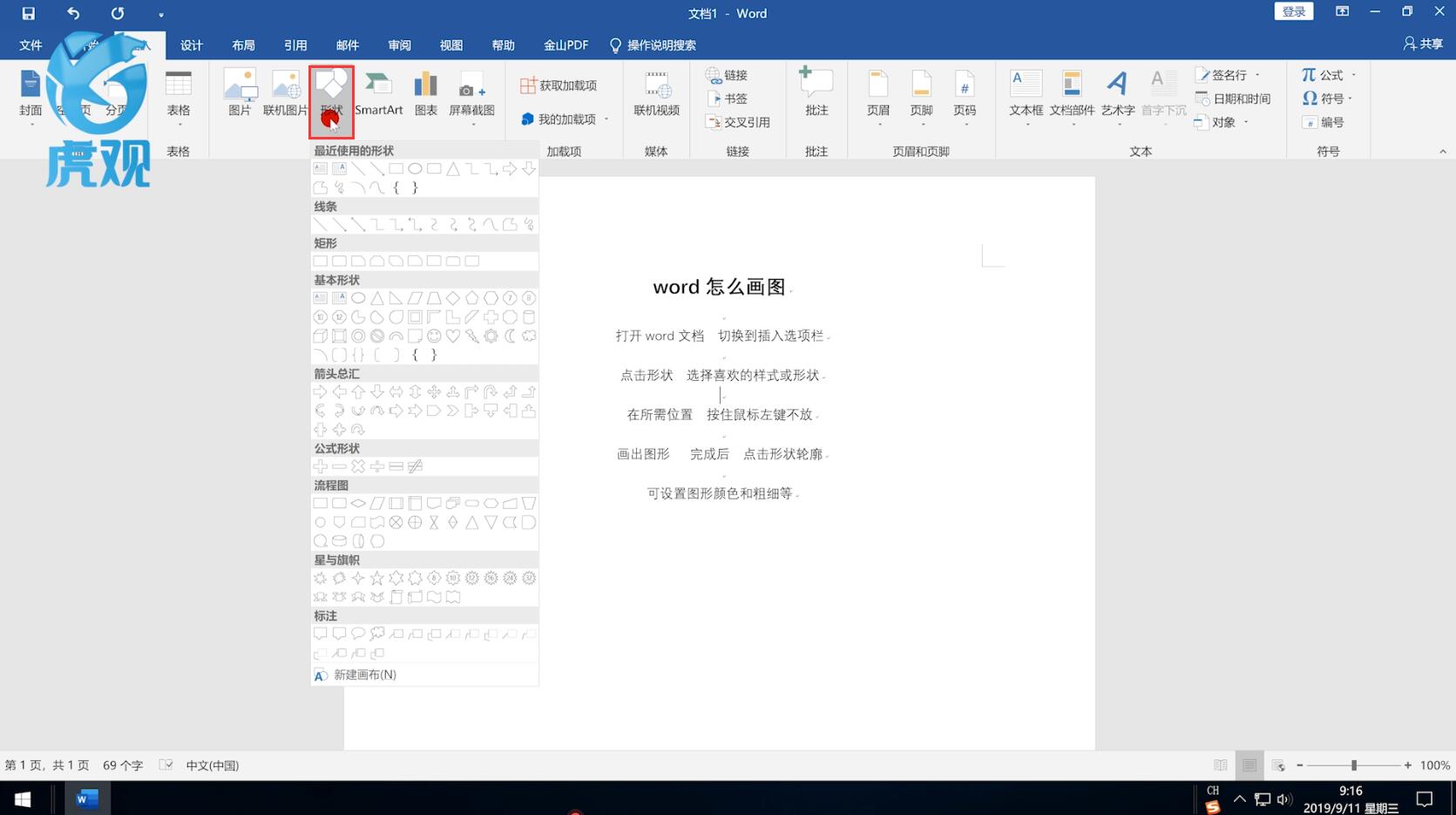Add a Comment (批注)
The image size is (1456, 815).
[x=816, y=92]
